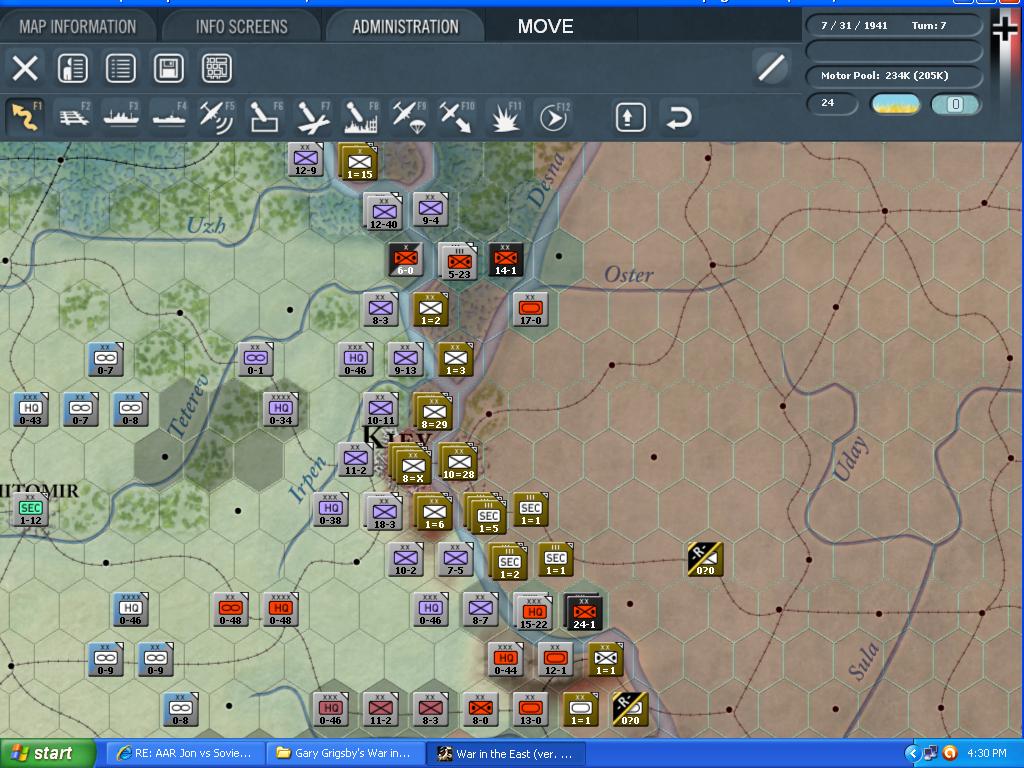Click the grid pattern icon in Administration row
This screenshot has height=768, width=1024.
217,68
